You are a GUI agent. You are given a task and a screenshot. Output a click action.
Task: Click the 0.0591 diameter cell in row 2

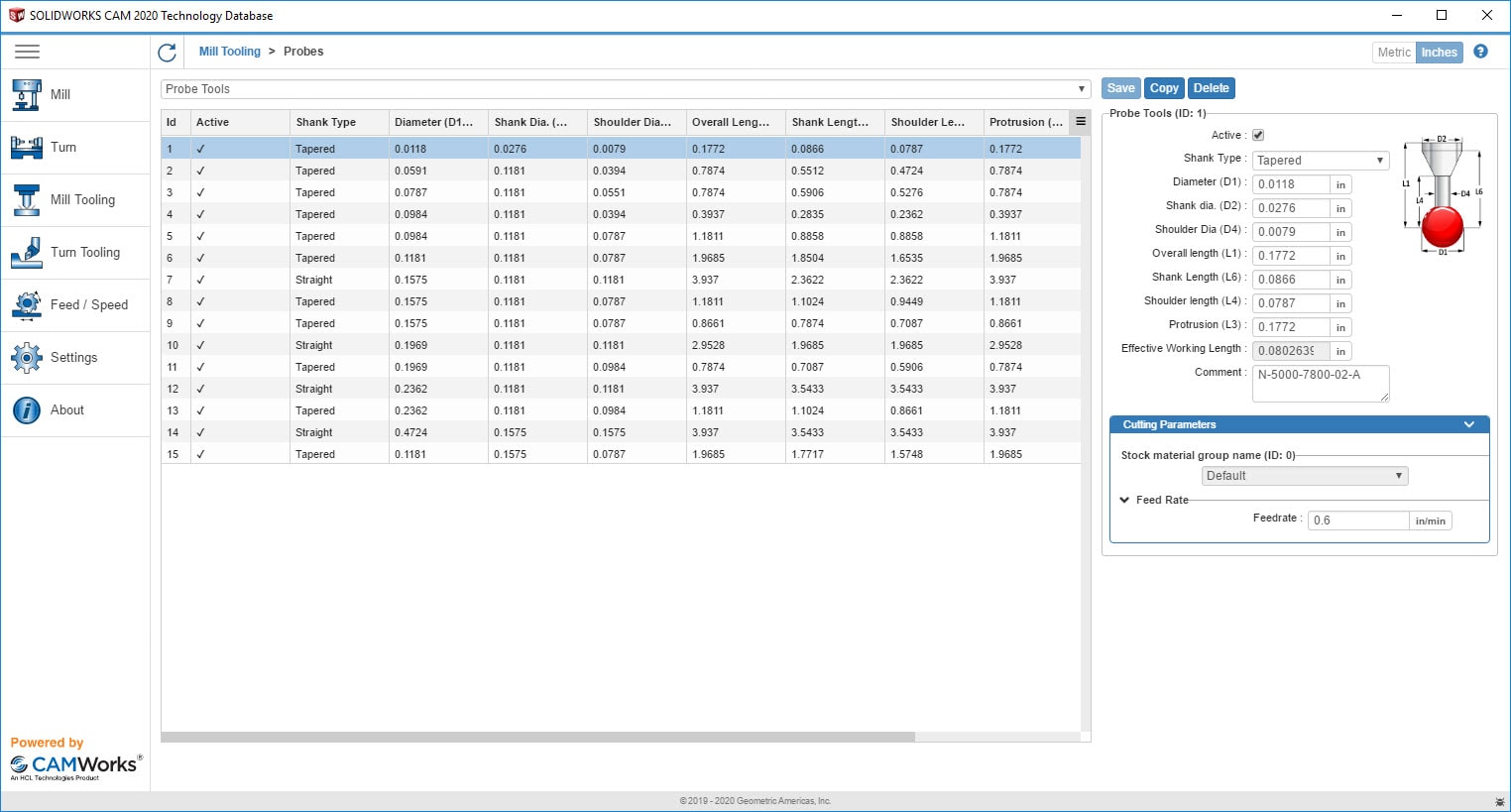tap(438, 171)
